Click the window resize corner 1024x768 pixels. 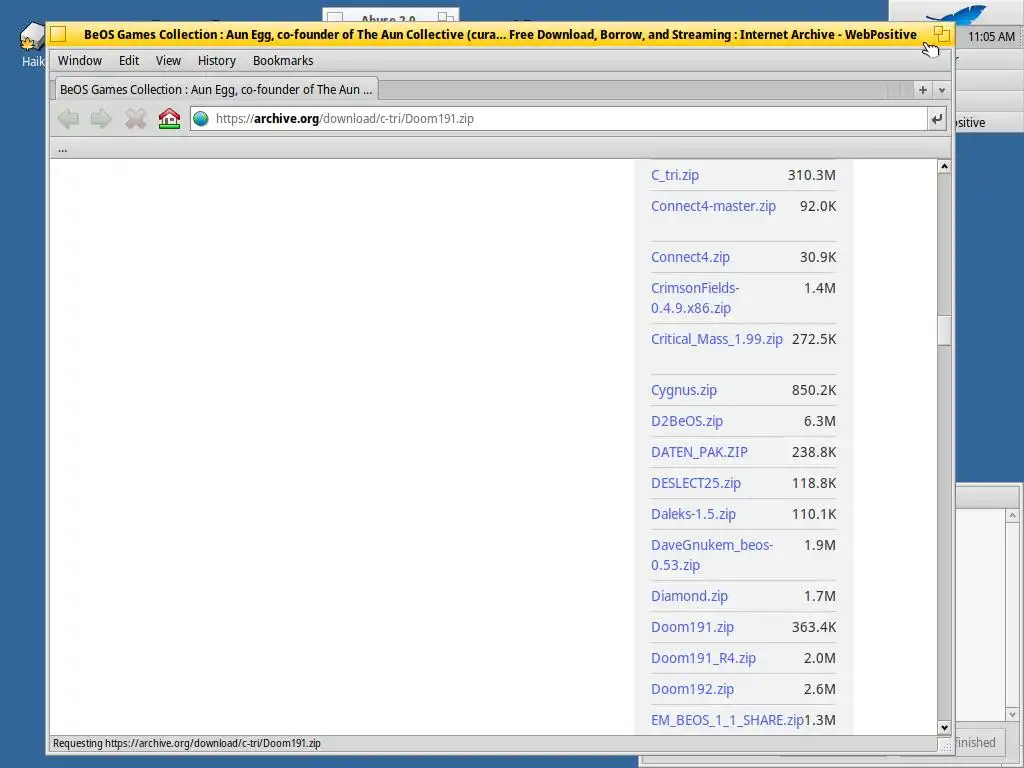tap(945, 744)
